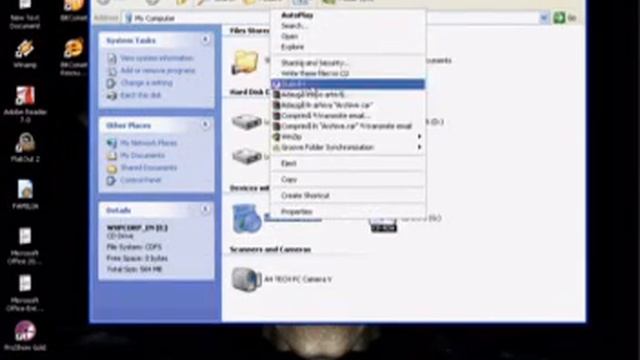The width and height of the screenshot is (640, 360).
Task: Click the Control Panel icon in Other Places
Action: pyautogui.click(x=111, y=180)
